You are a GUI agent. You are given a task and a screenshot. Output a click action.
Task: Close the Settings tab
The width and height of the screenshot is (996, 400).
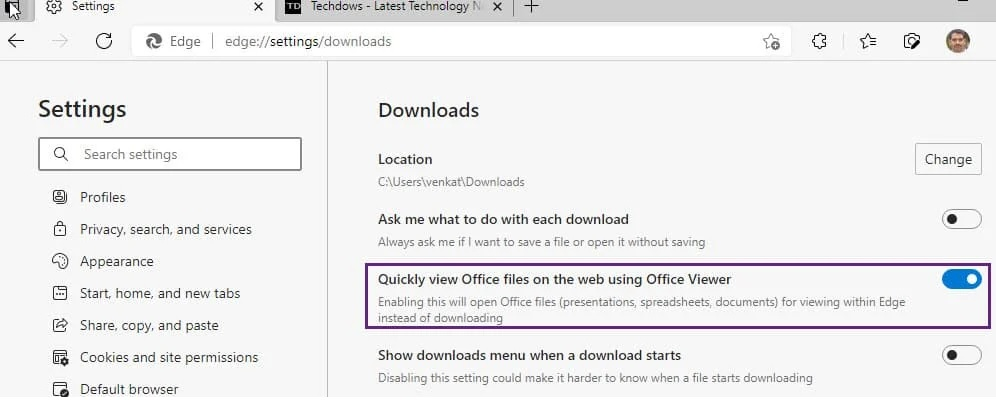pos(258,7)
